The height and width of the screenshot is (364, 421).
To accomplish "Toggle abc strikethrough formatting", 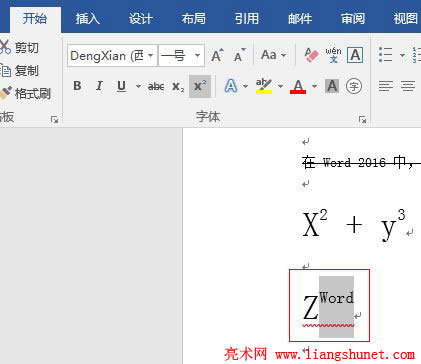I will click(x=156, y=86).
